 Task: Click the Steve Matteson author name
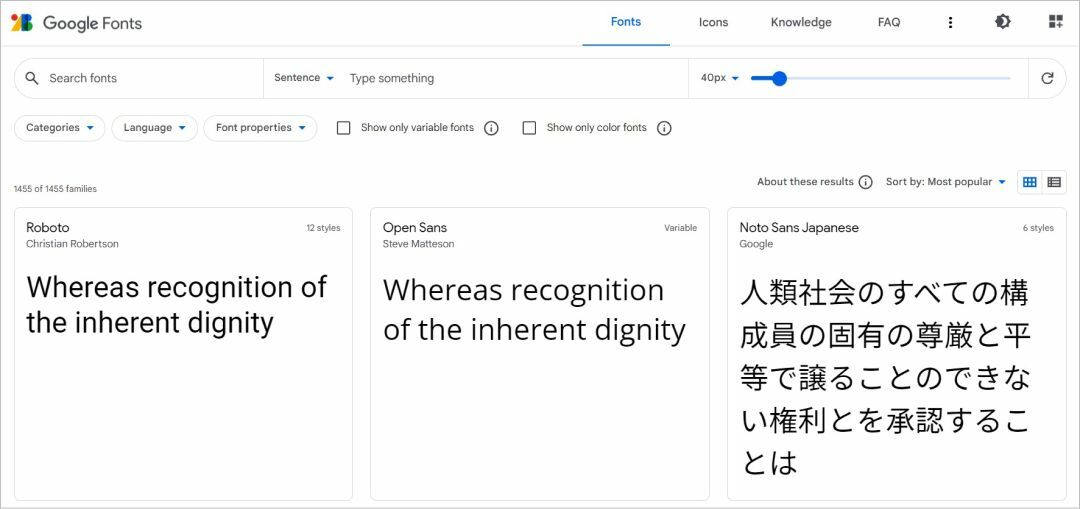[x=419, y=244]
